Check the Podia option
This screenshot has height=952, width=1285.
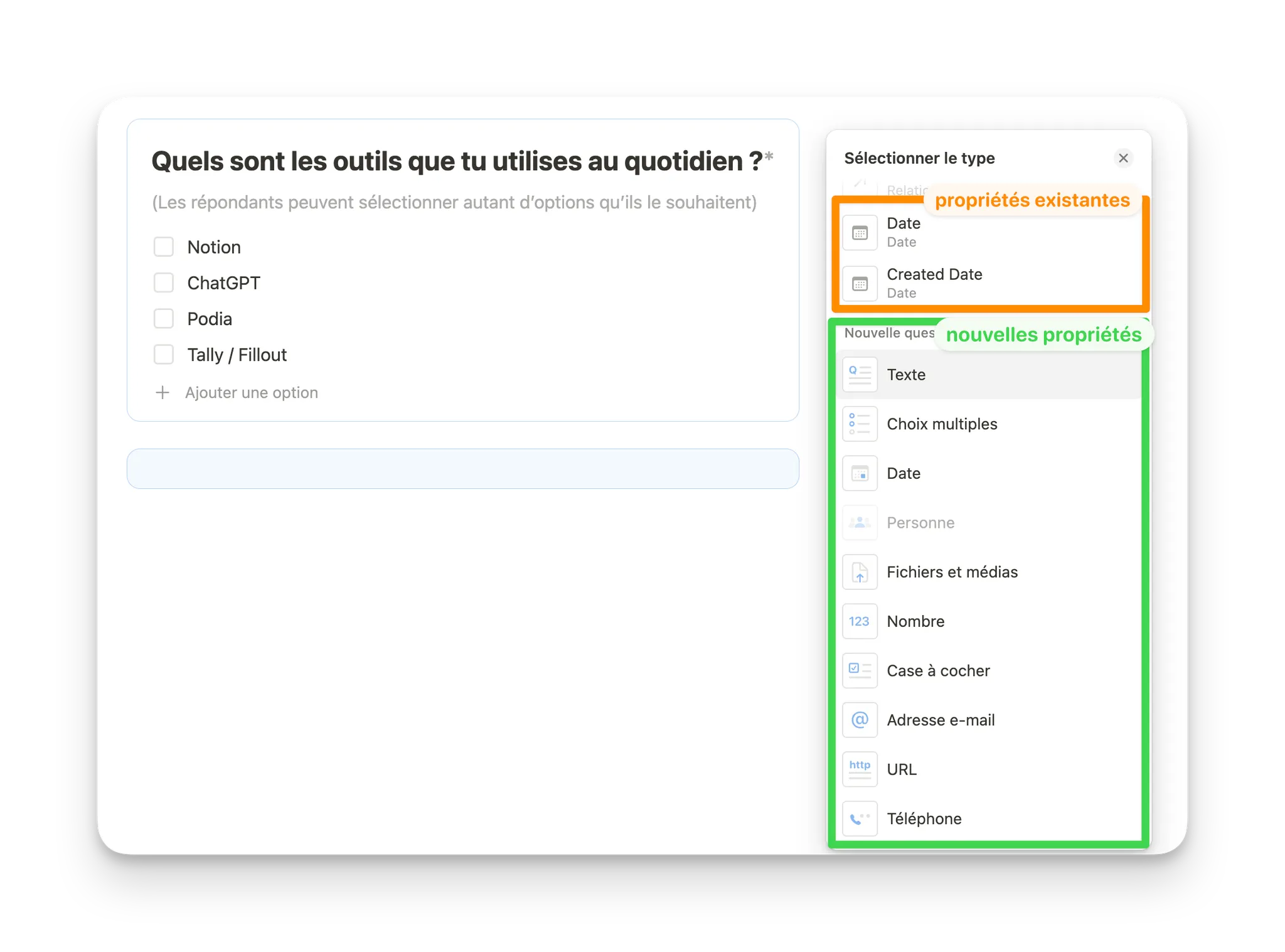click(x=163, y=318)
